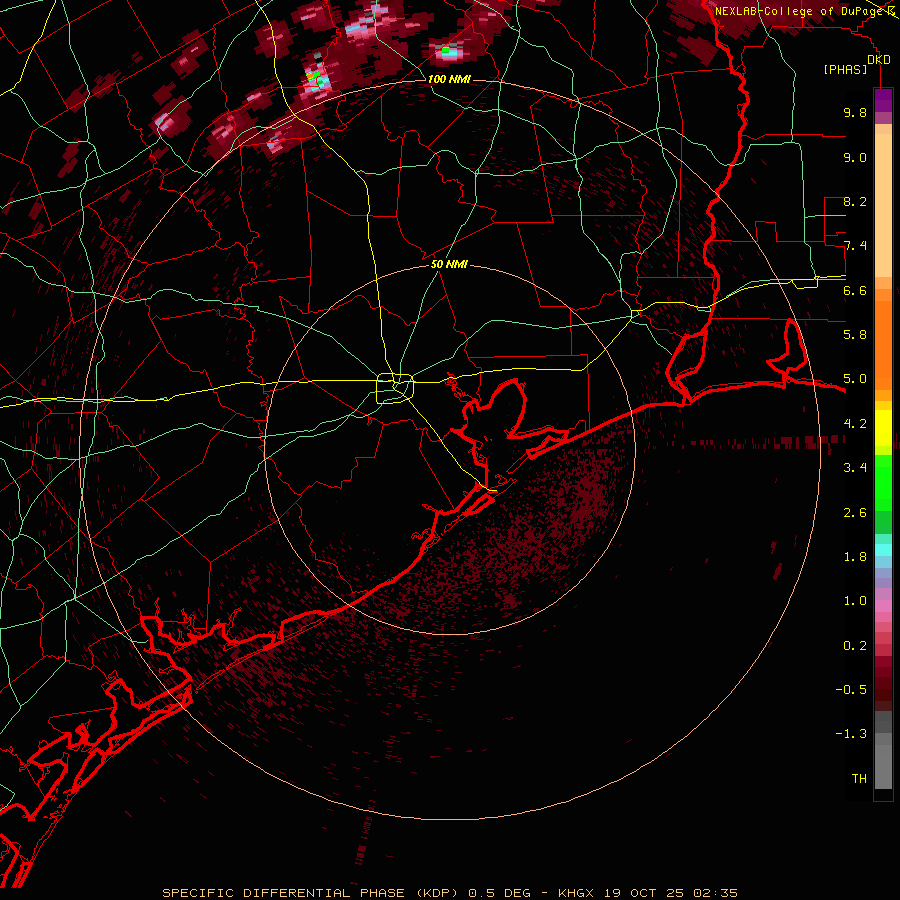This screenshot has height=900, width=900.
Task: Click the yellow Houston beltway loop on map
Action: (395, 389)
